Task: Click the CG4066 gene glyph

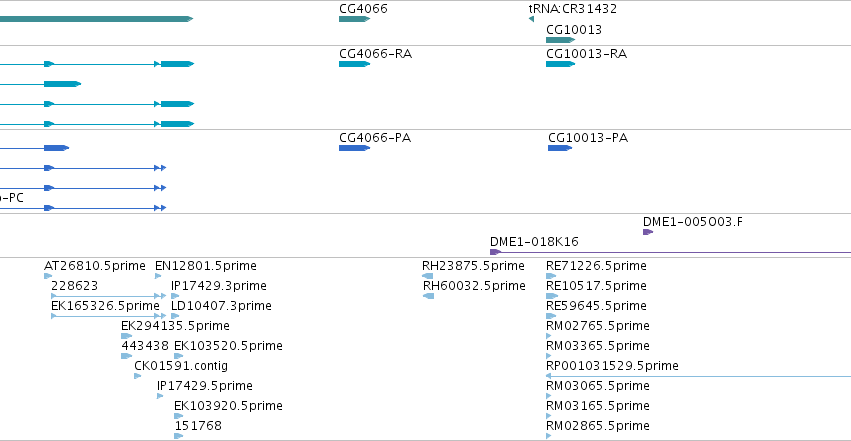Action: click(354, 19)
